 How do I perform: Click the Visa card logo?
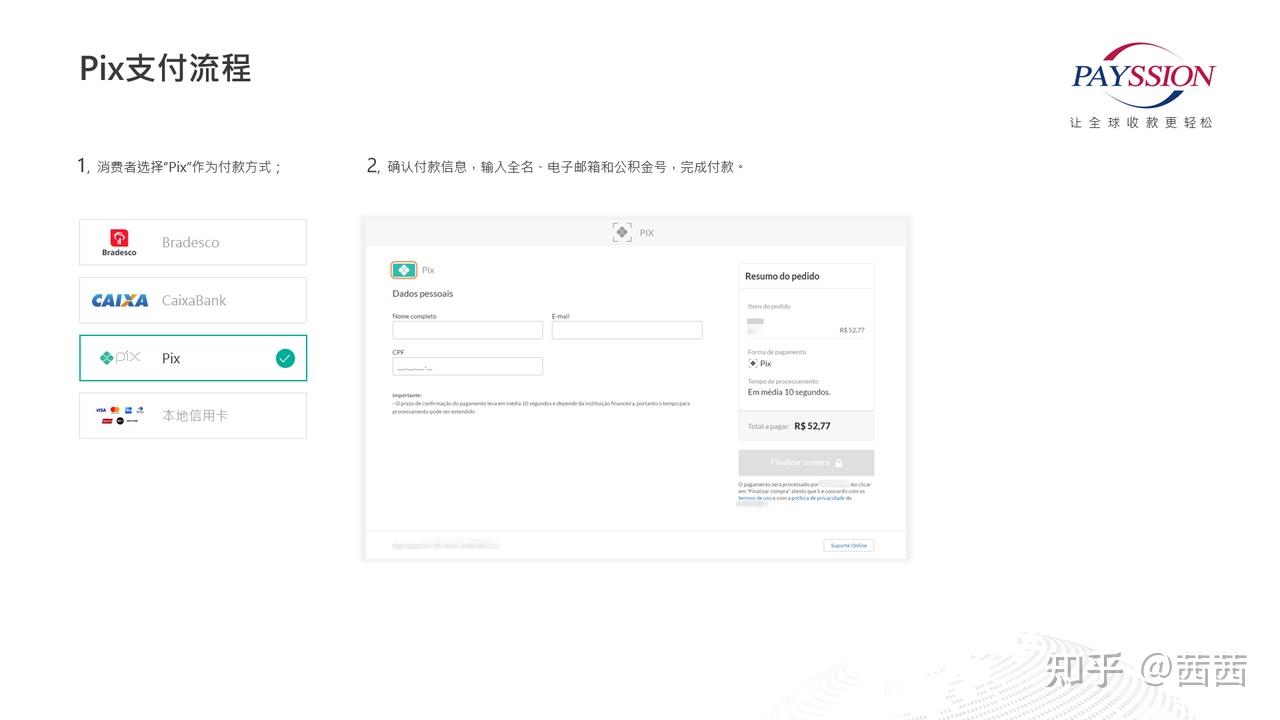(101, 410)
